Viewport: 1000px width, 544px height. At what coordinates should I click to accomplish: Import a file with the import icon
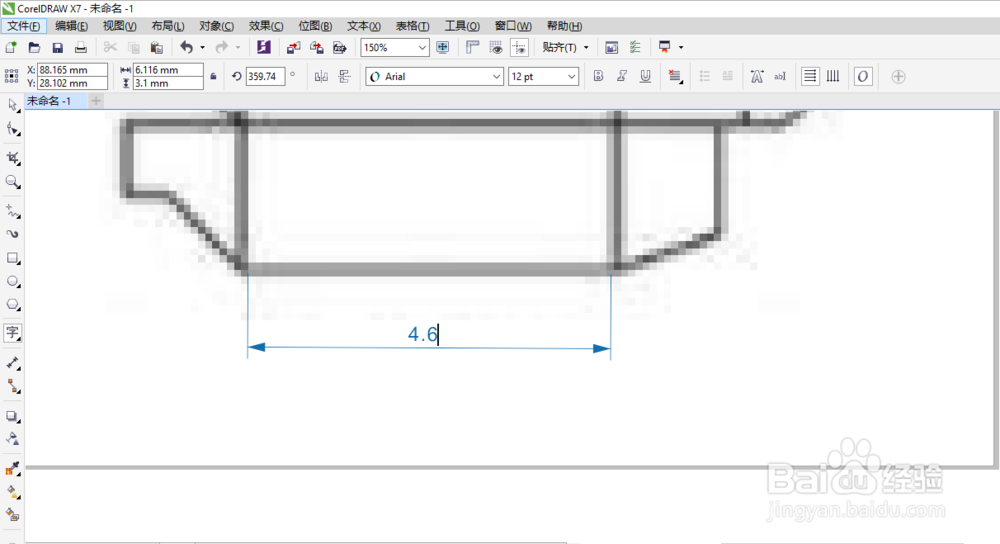pyautogui.click(x=293, y=47)
